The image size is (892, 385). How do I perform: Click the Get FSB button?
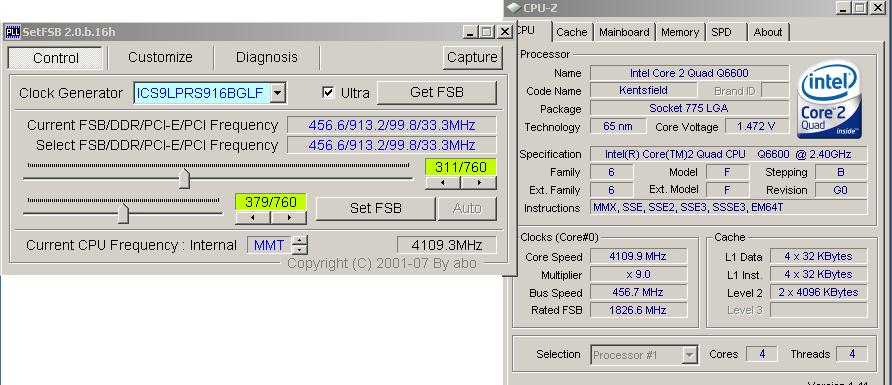[x=437, y=93]
